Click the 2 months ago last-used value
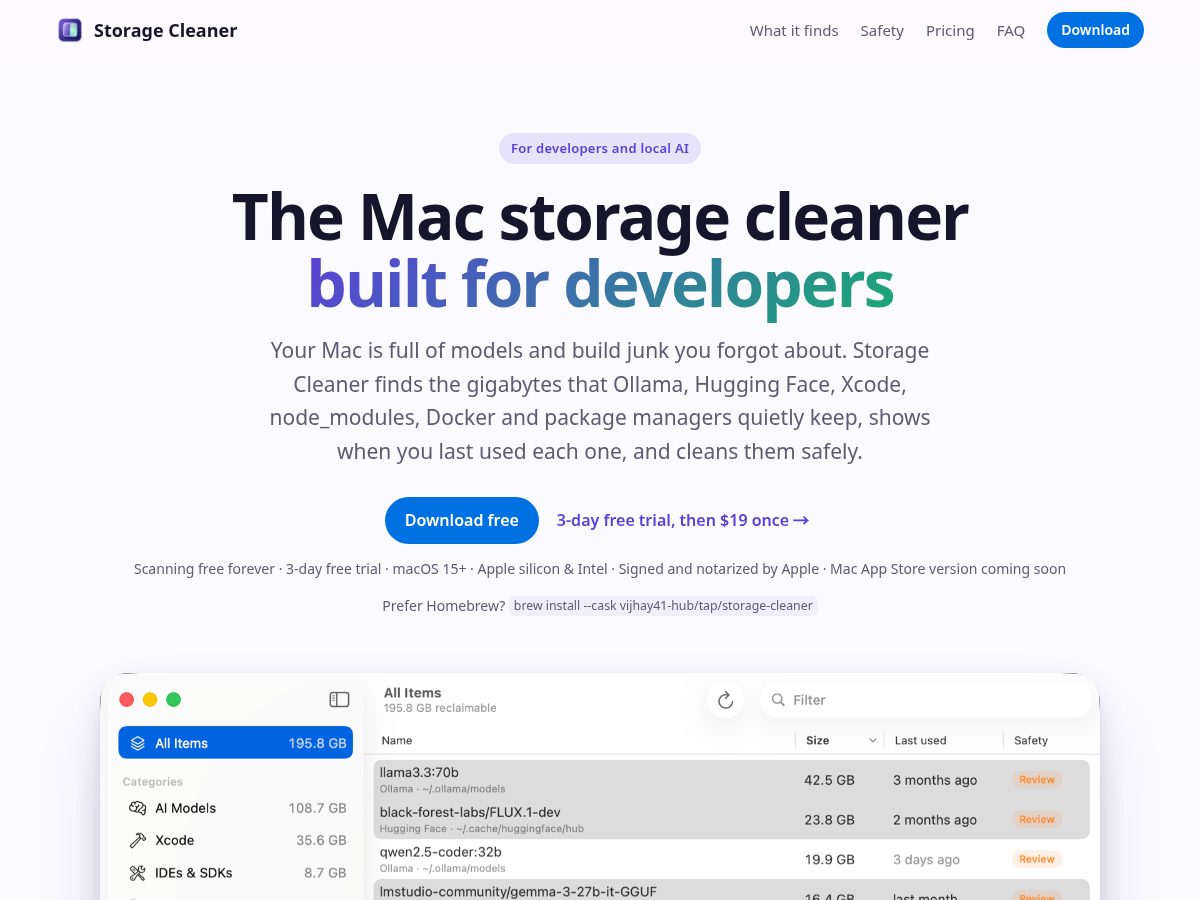Image resolution: width=1200 pixels, height=900 pixels. tap(935, 820)
